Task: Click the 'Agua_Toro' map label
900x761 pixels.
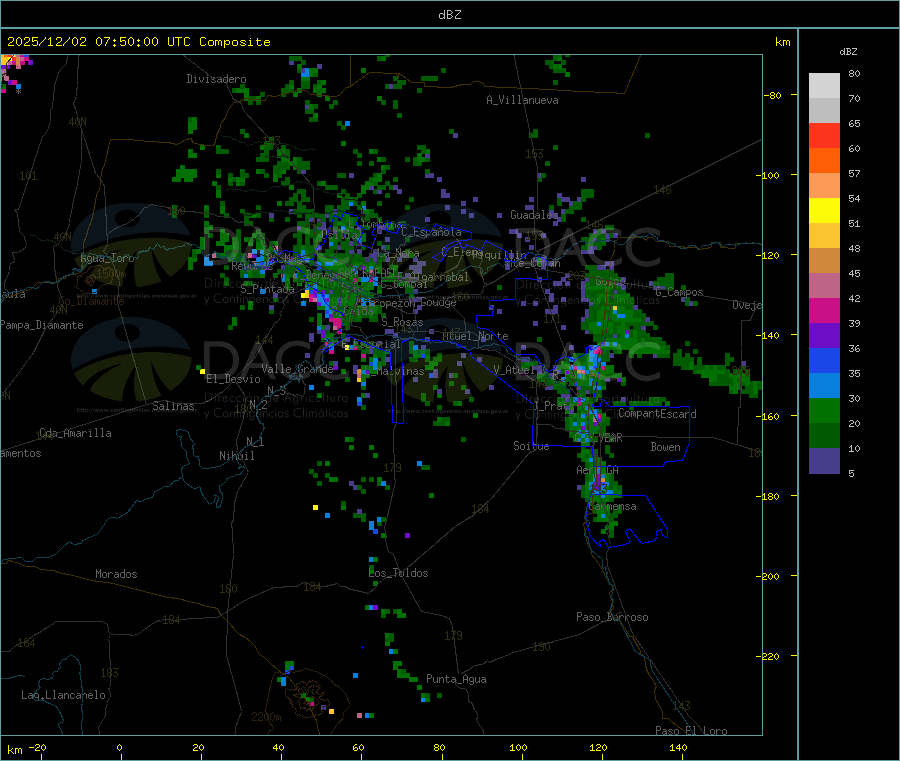Action: pyautogui.click(x=107, y=258)
